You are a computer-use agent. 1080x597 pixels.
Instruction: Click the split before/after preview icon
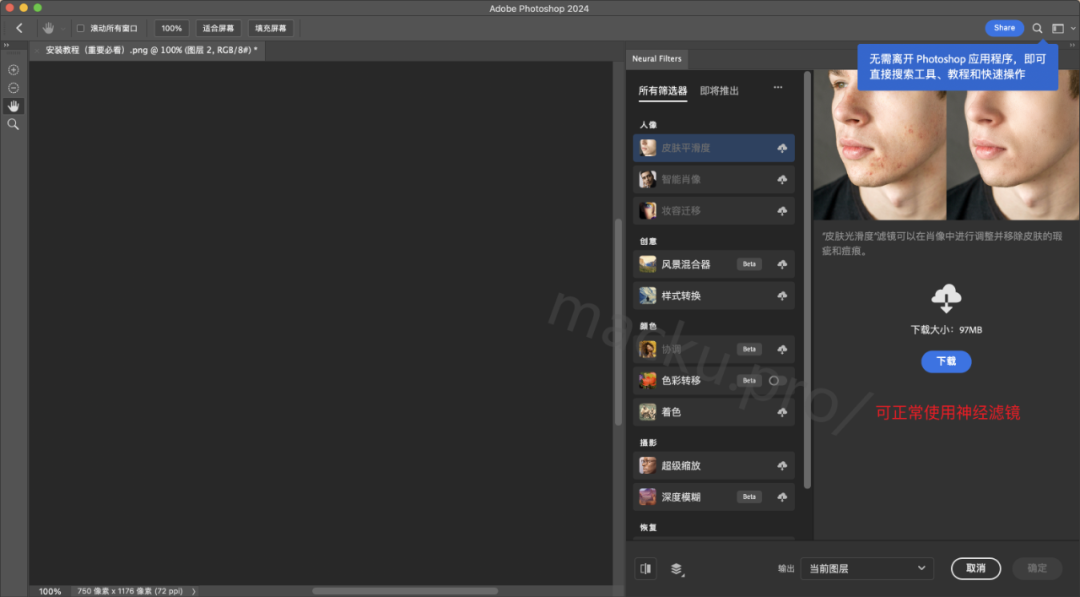pyautogui.click(x=645, y=568)
